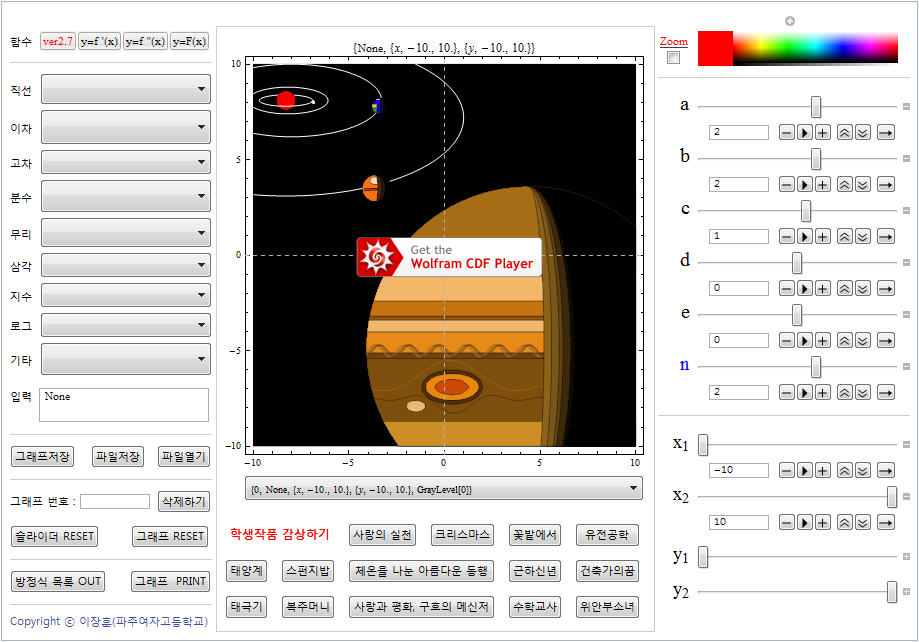Click the 그래프 번호 input field
The height and width of the screenshot is (642, 919).
coord(115,501)
